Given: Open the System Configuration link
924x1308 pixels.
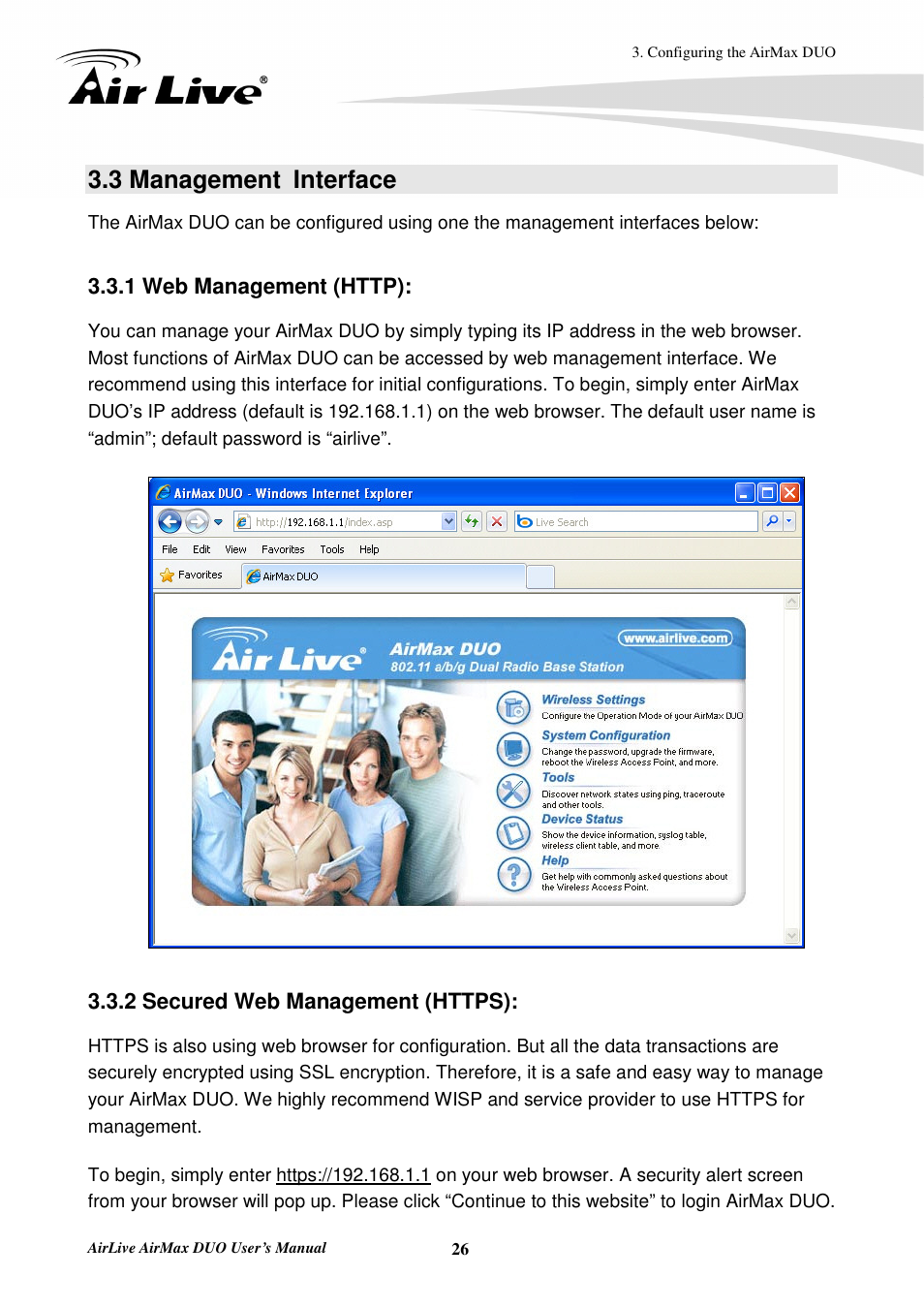Looking at the screenshot, I should coord(605,735).
